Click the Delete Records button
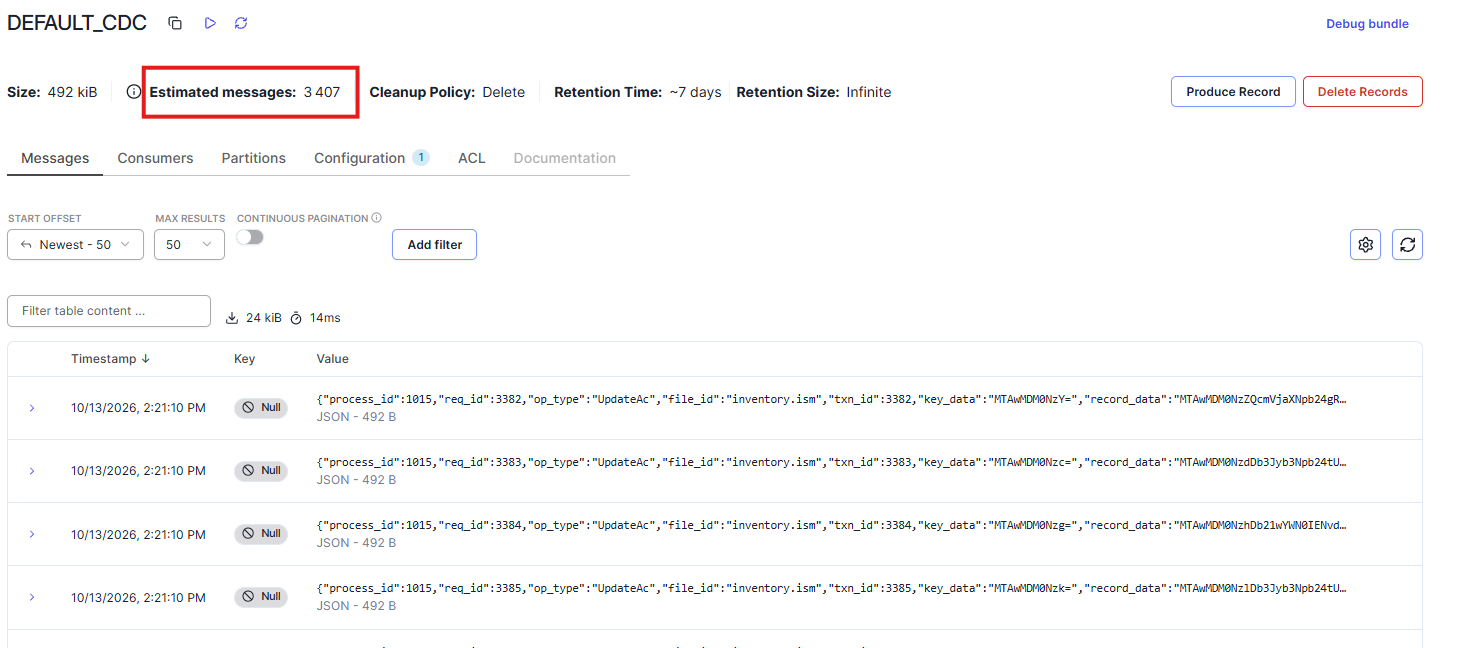The width and height of the screenshot is (1463, 648). tap(1363, 92)
